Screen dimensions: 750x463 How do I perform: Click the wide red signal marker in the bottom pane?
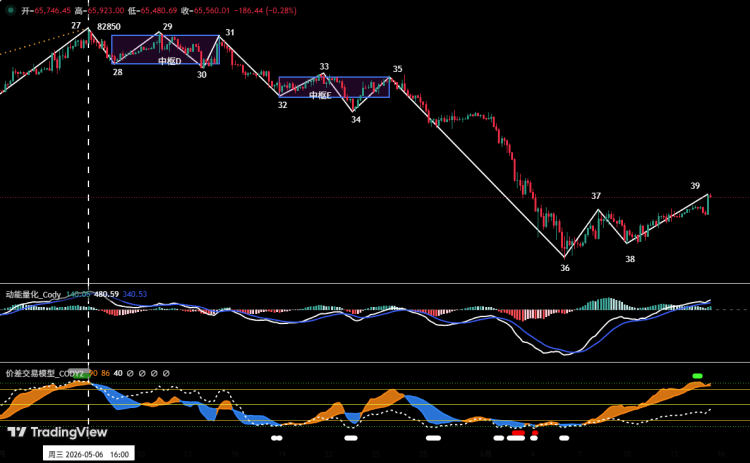[x=518, y=433]
